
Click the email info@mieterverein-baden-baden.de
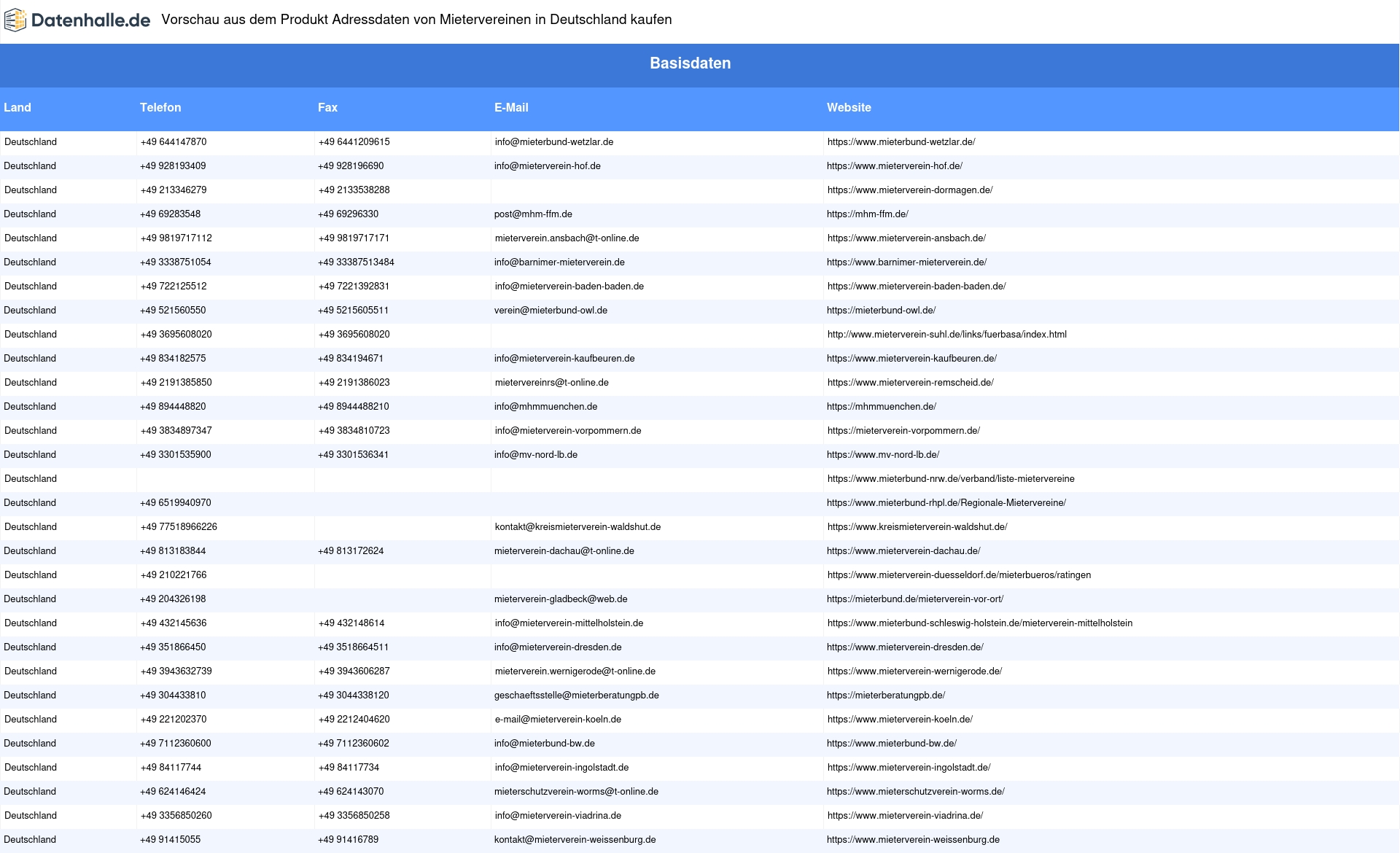point(569,287)
